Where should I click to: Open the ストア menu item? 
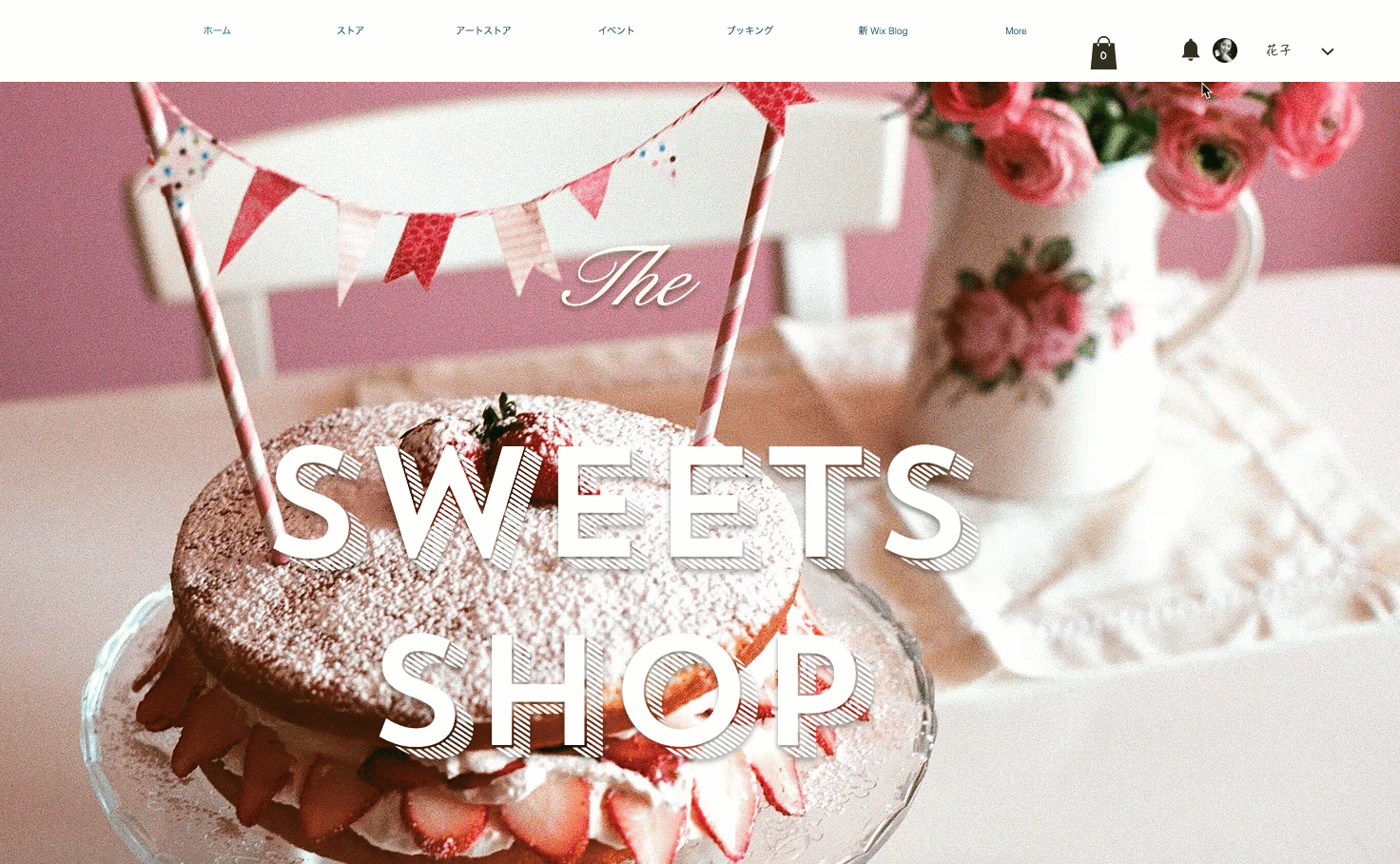350,30
